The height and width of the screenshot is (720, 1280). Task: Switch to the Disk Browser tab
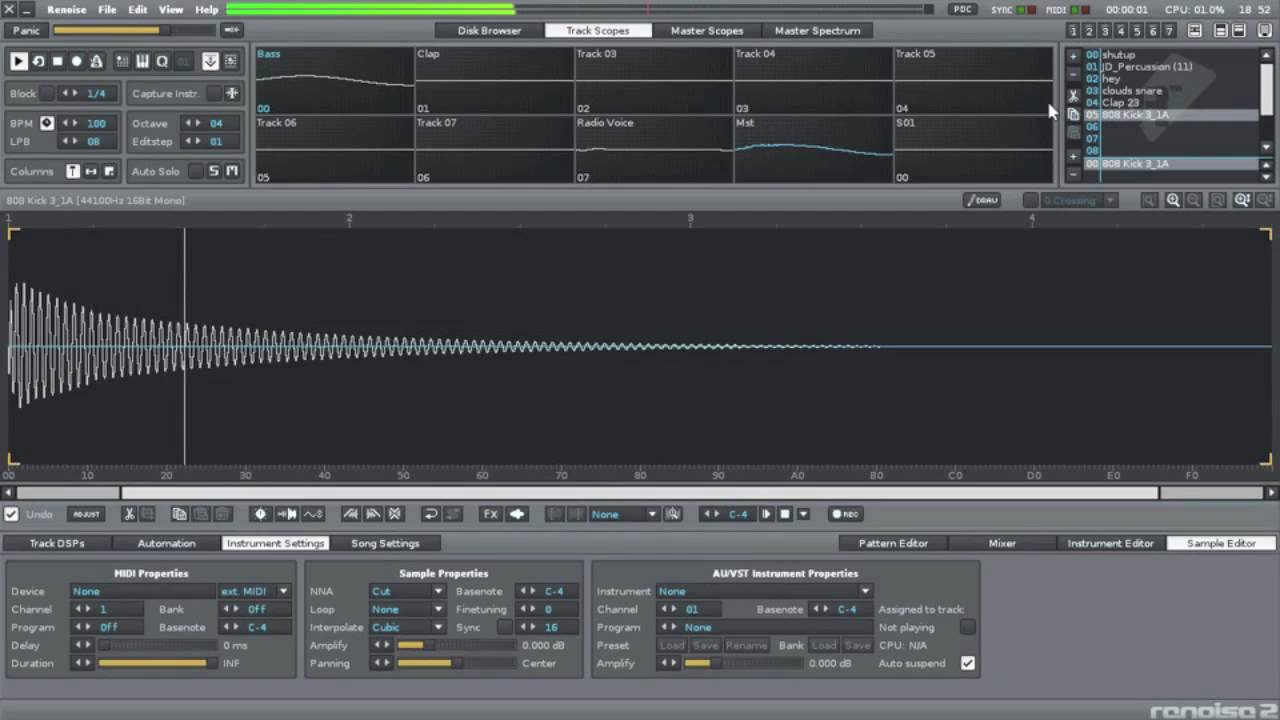pyautogui.click(x=489, y=30)
